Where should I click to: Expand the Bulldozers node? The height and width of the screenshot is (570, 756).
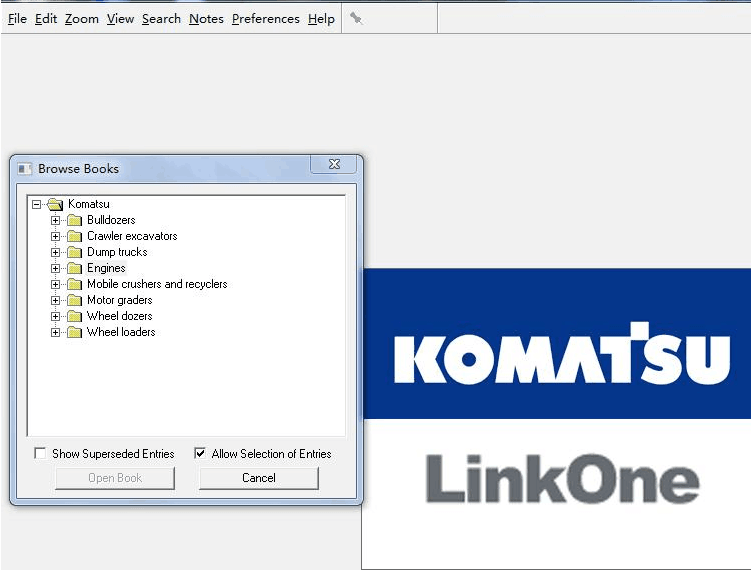coord(55,220)
